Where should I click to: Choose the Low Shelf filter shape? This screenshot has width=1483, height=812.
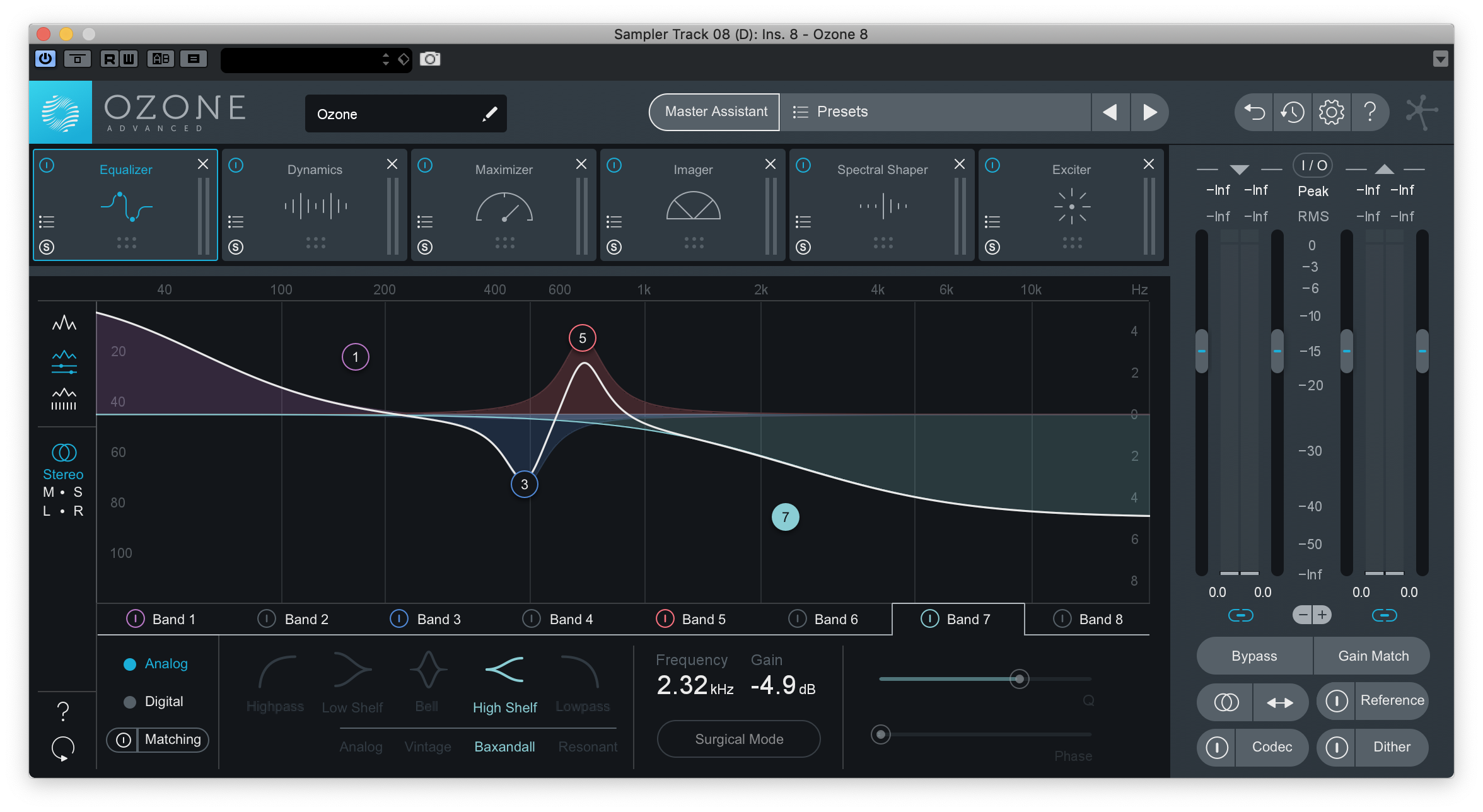pyautogui.click(x=352, y=683)
